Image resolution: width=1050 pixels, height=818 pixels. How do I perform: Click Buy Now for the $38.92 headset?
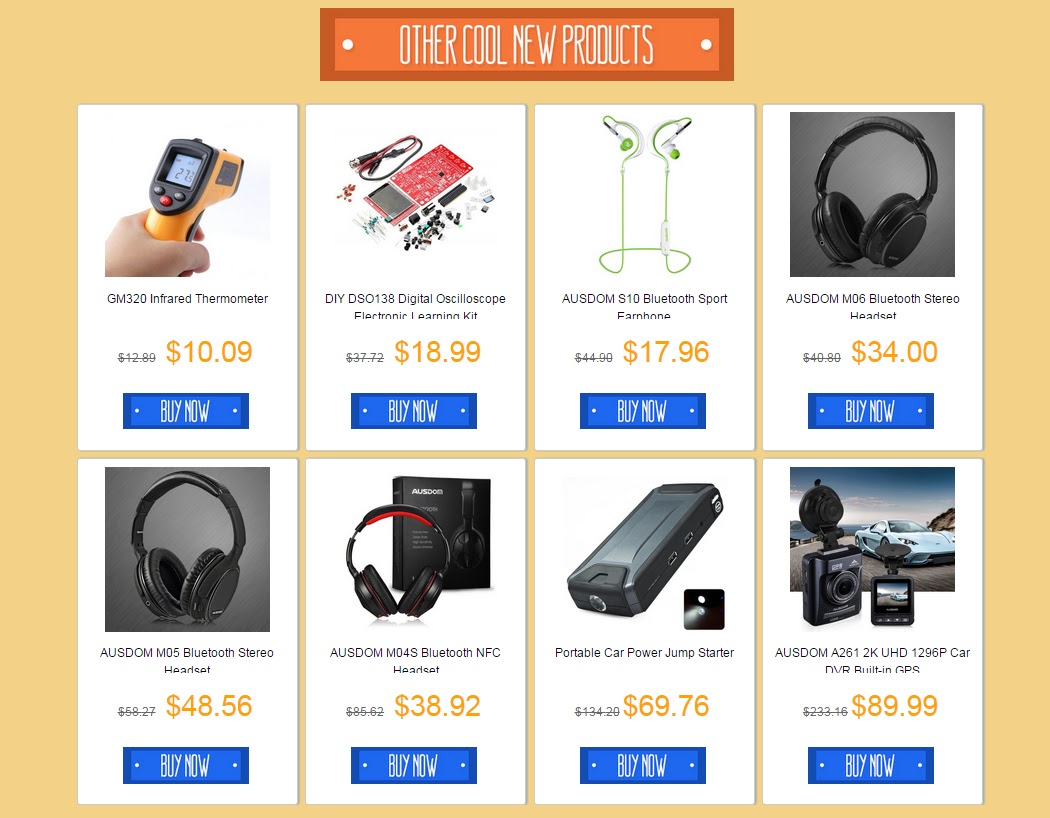(x=414, y=765)
